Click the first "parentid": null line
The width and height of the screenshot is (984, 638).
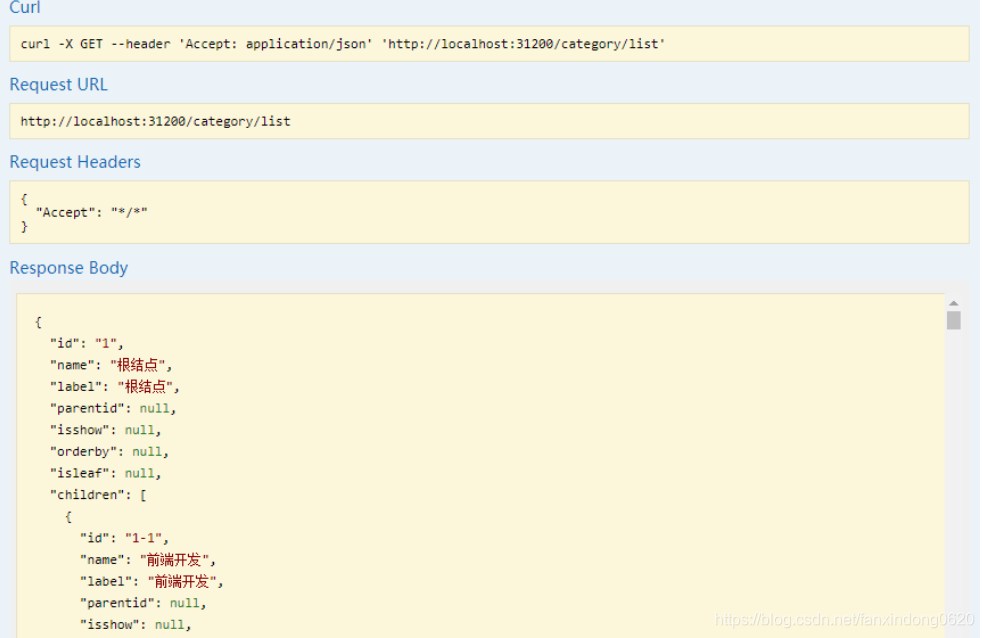pos(113,408)
